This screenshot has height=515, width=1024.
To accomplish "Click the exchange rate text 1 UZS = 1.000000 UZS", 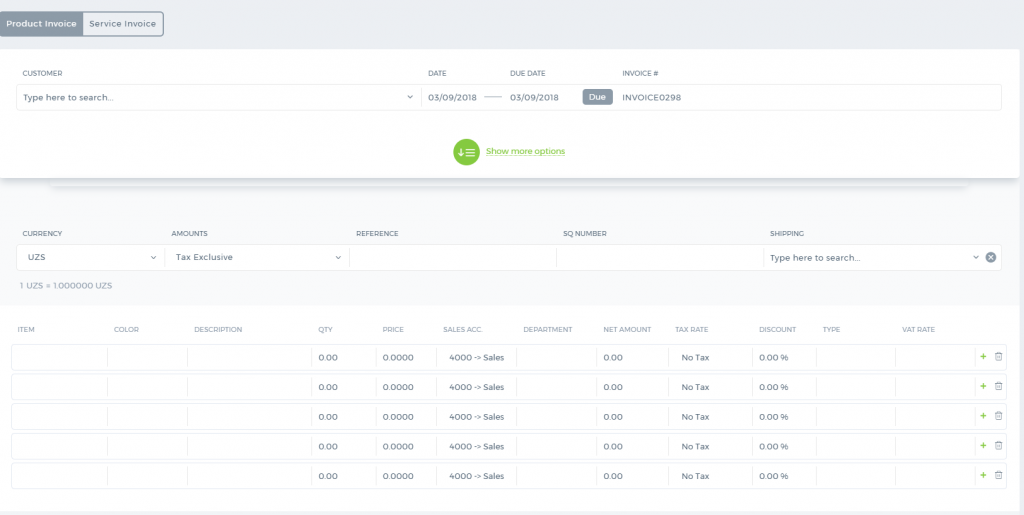I will (x=66, y=286).
